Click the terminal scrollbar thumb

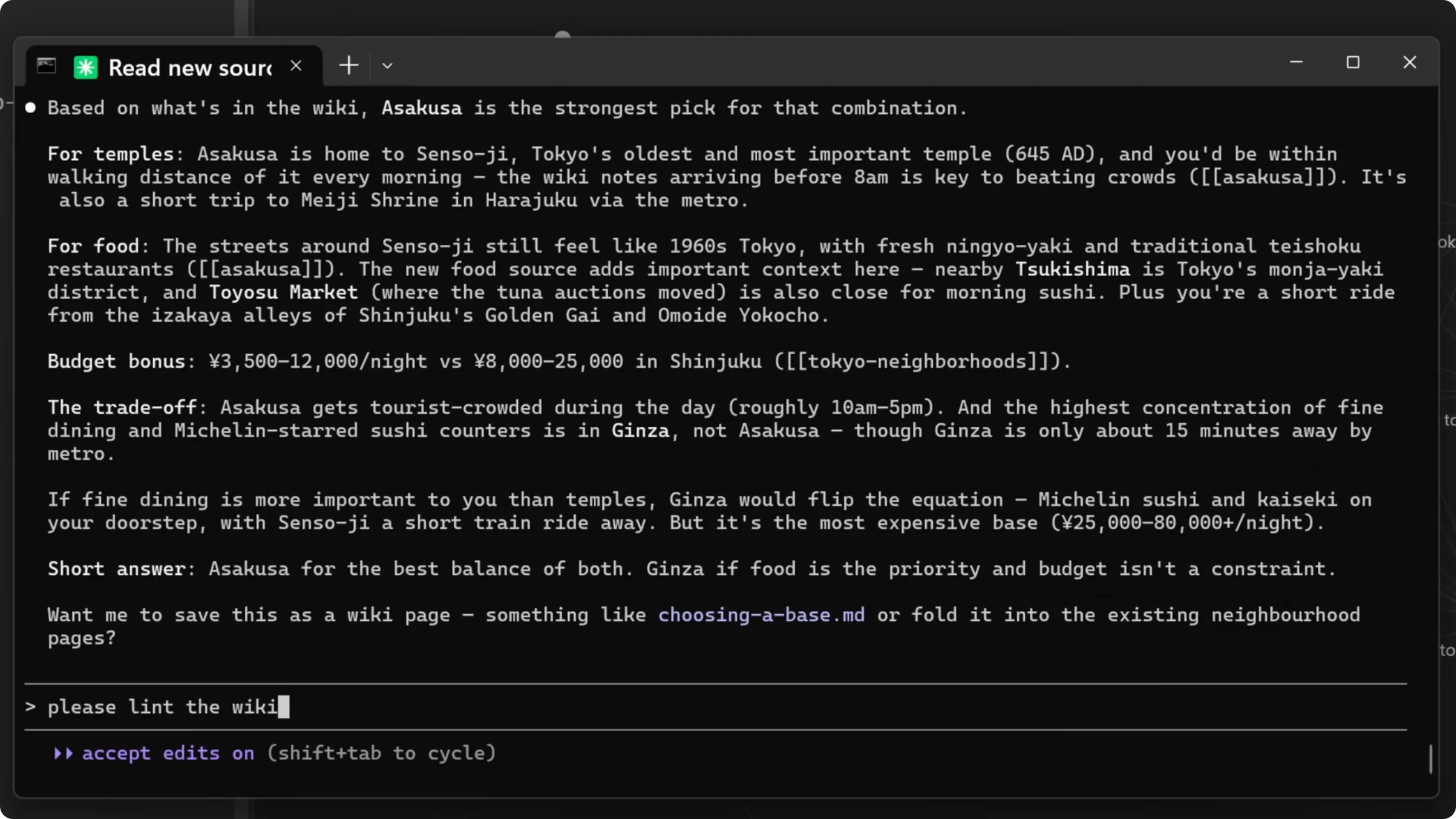point(1431,759)
